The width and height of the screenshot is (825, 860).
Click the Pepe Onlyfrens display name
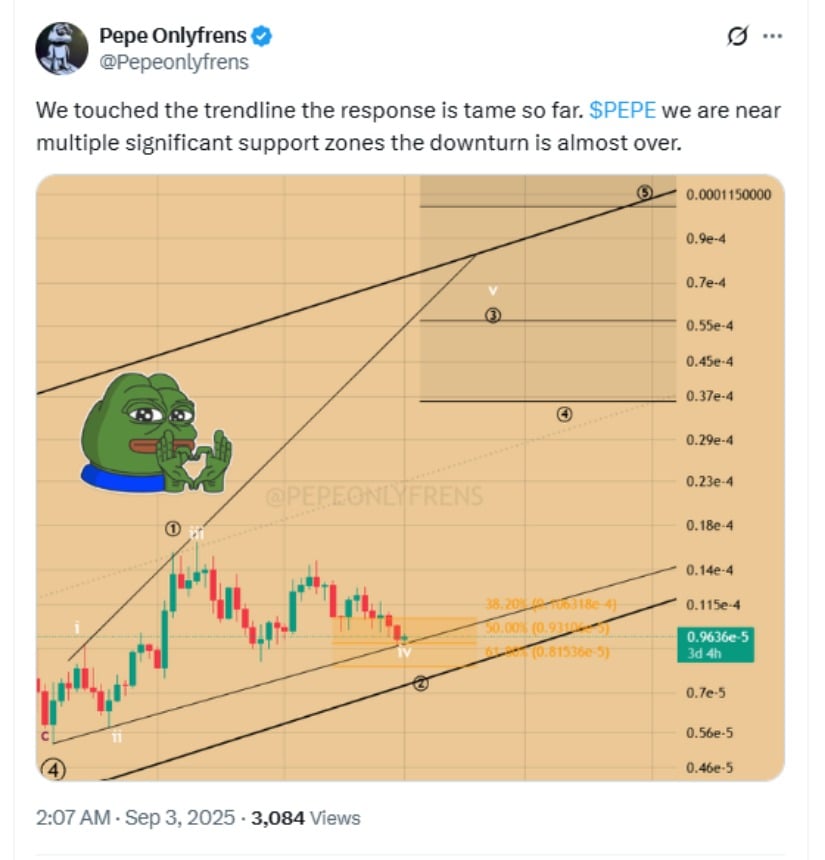coord(173,36)
